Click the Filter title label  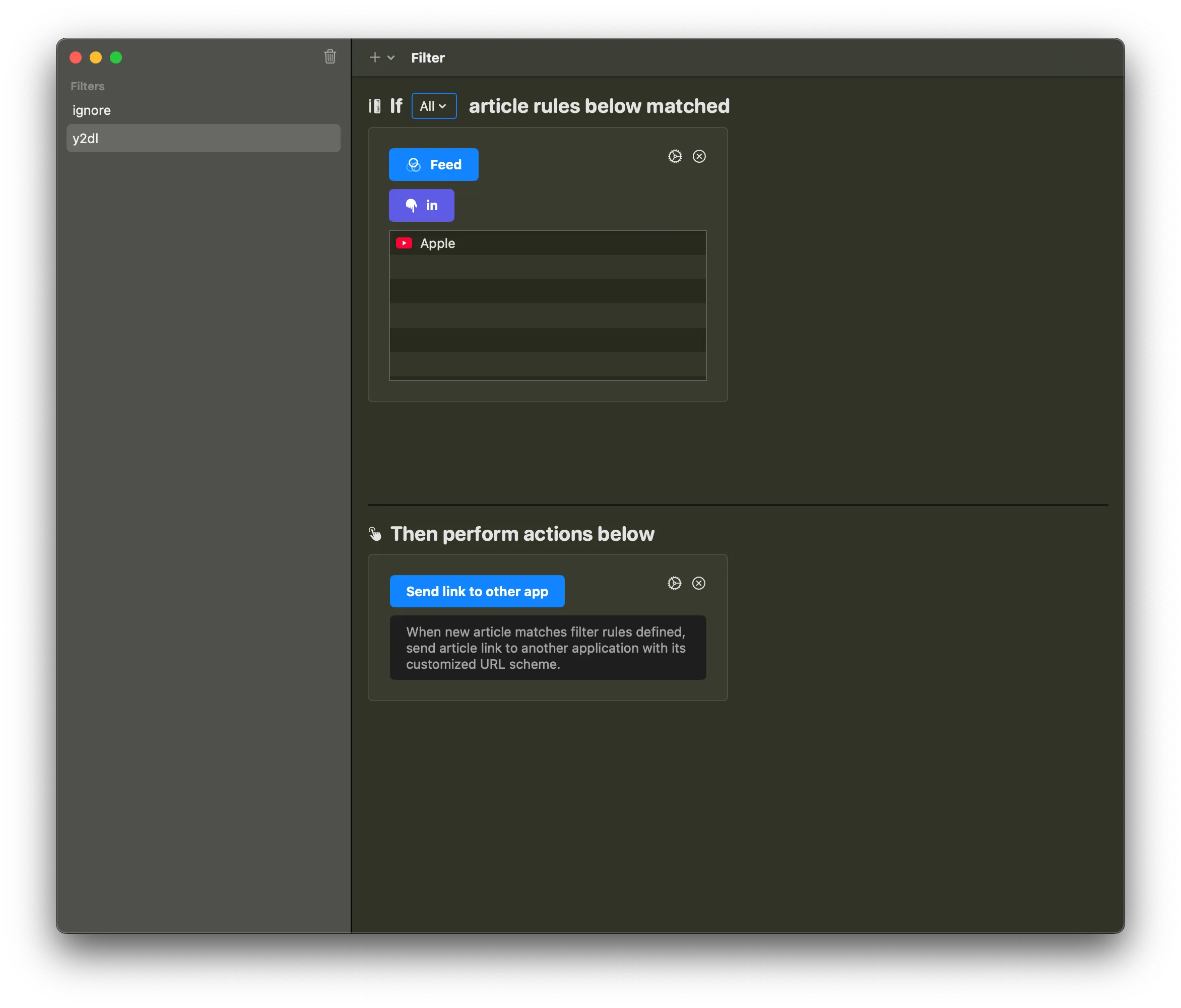427,57
